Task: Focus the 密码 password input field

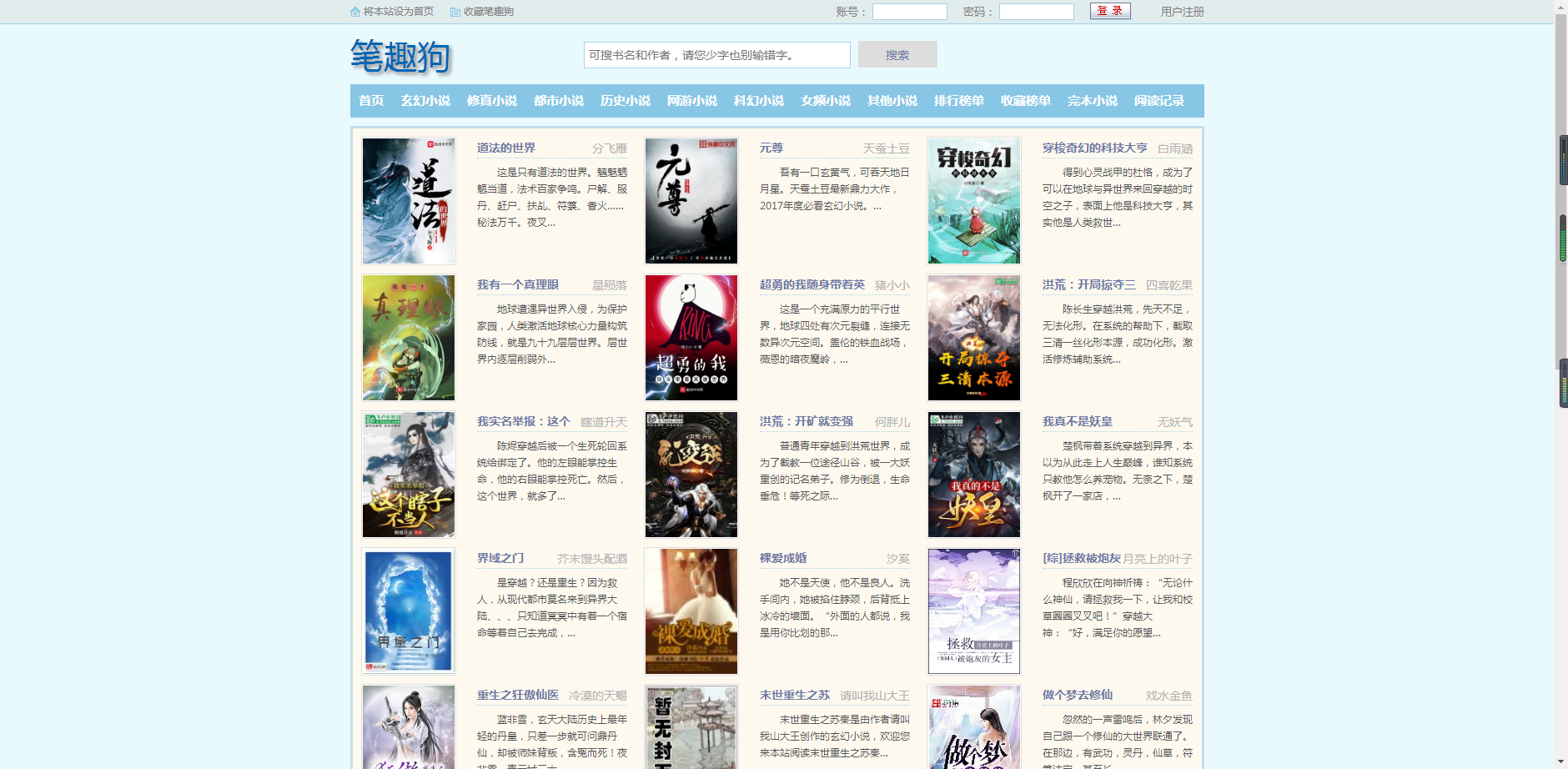Action: 1037,12
